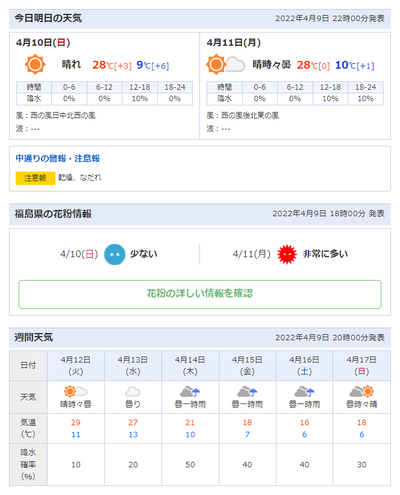Screen dimensions: 400x495
Task: Click the yellow 注意報 badge
Action: 35,178
